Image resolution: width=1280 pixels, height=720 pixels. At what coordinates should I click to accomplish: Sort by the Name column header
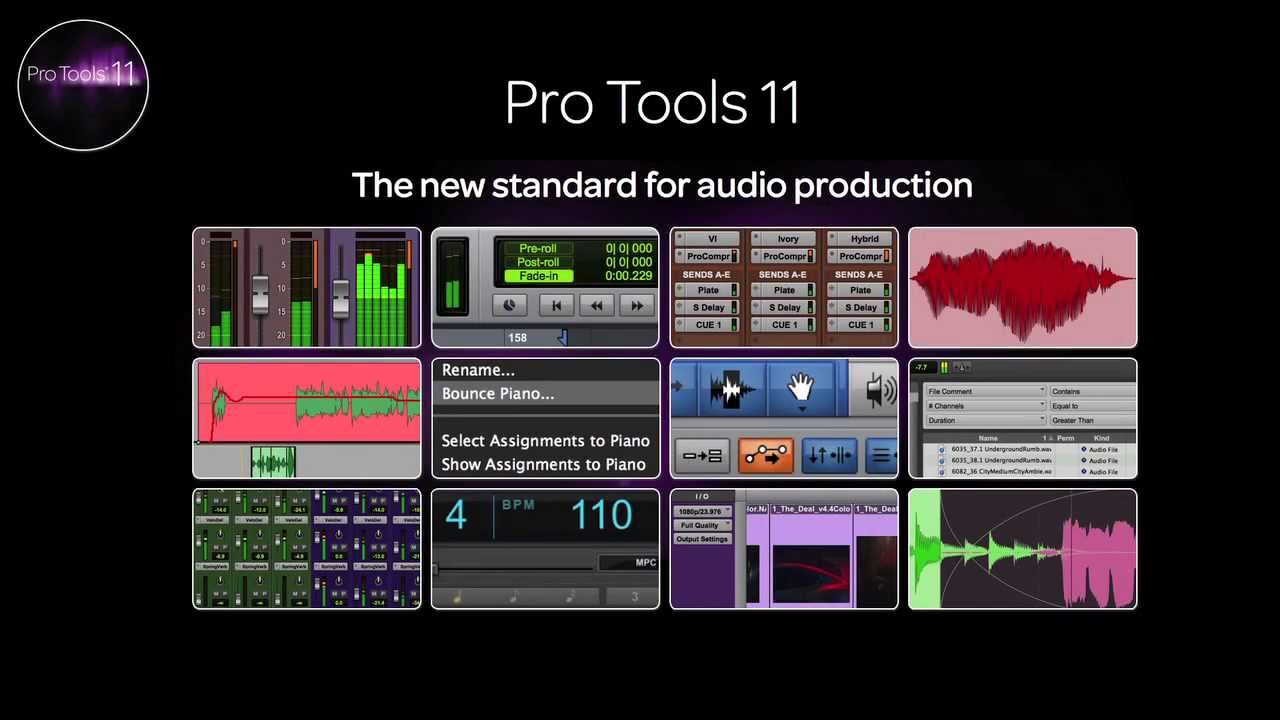tap(988, 438)
